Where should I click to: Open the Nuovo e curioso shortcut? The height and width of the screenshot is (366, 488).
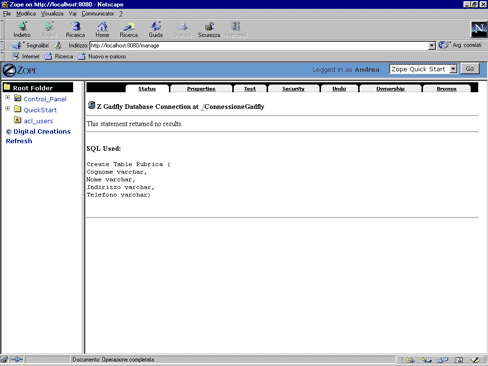(102, 56)
